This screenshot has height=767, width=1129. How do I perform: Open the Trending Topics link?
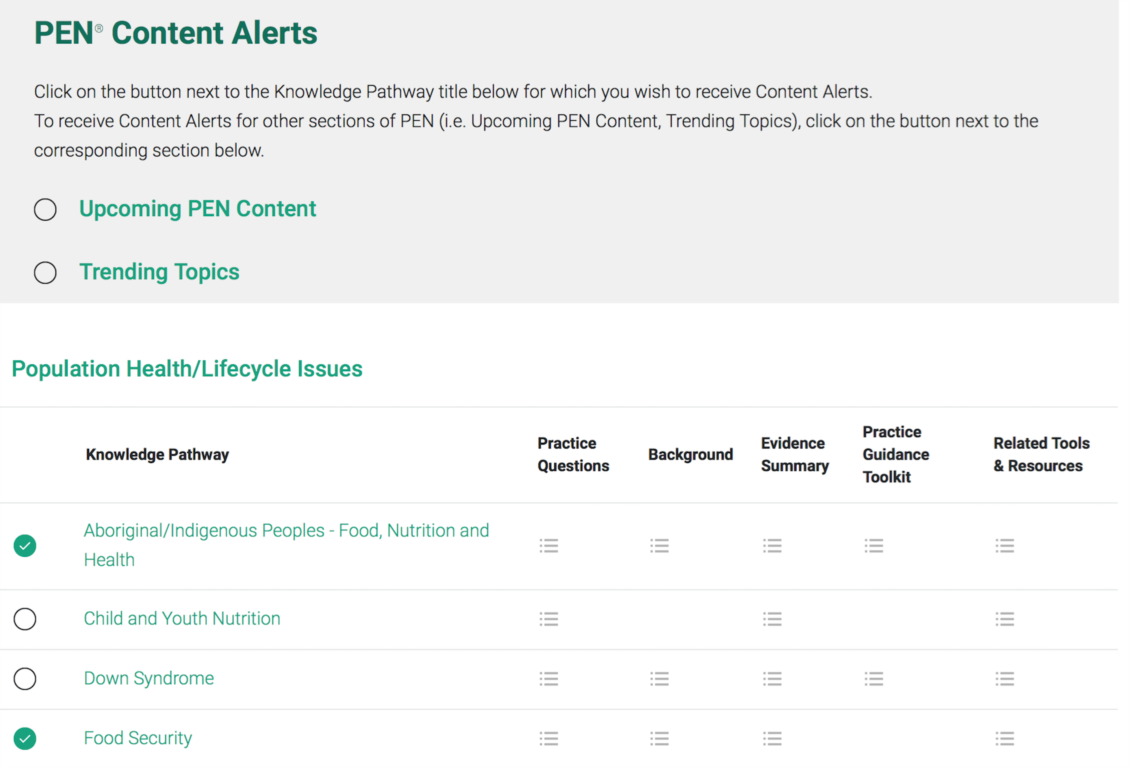[159, 272]
